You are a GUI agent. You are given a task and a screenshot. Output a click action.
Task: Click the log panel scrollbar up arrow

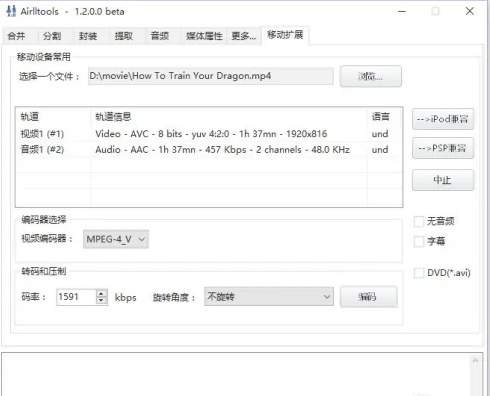click(x=475, y=361)
